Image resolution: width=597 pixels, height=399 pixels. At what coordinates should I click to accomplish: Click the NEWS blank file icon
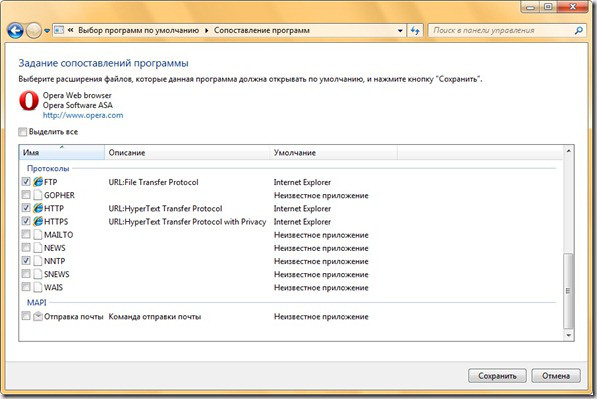(38, 248)
